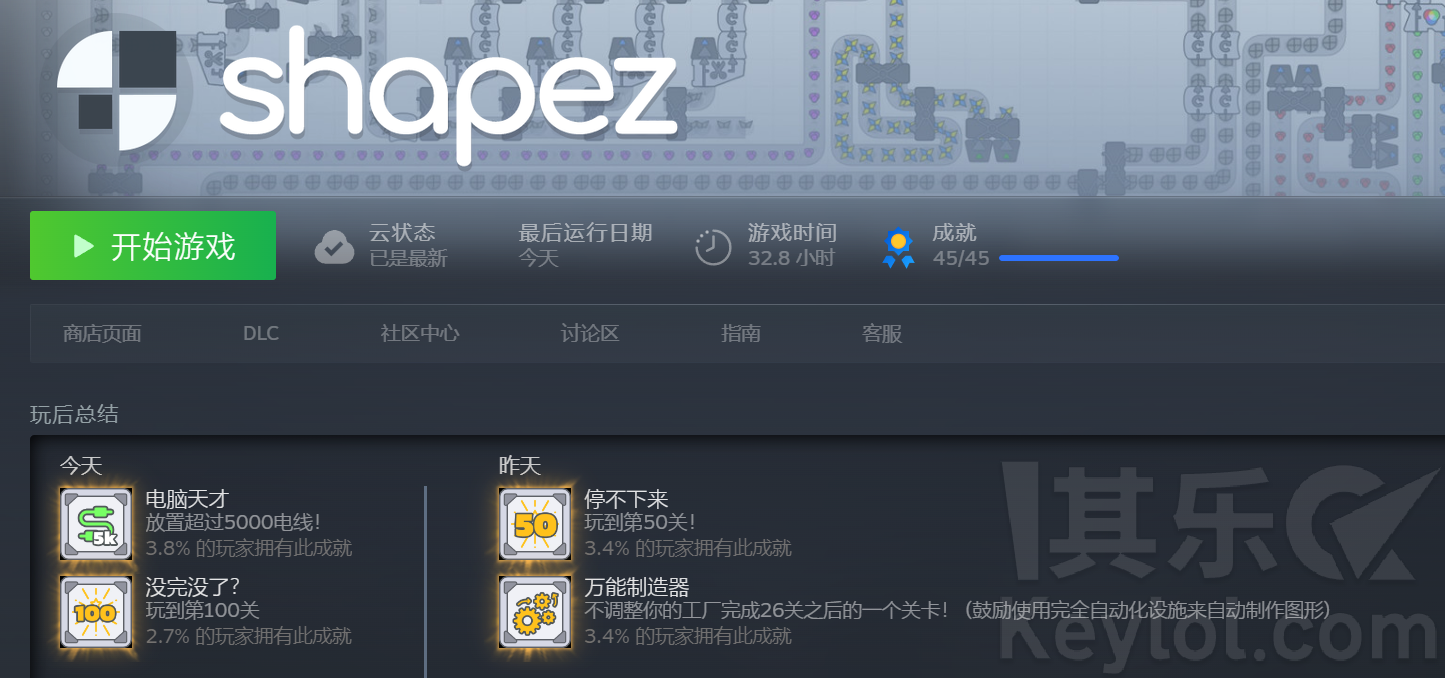This screenshot has width=1445, height=678.
Task: Click the play time clock icon
Action: click(713, 246)
